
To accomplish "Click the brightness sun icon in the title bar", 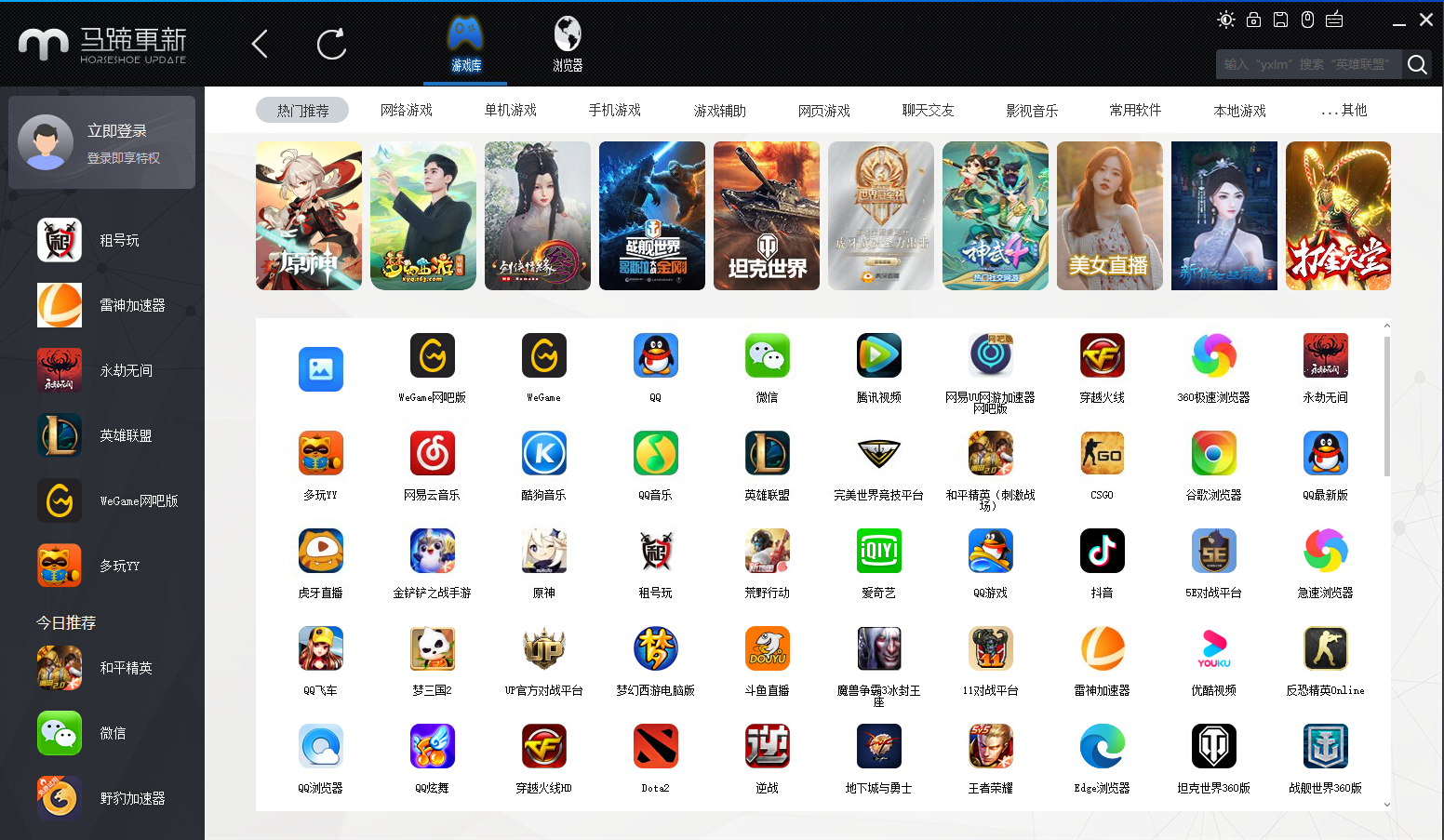I will click(x=1226, y=20).
